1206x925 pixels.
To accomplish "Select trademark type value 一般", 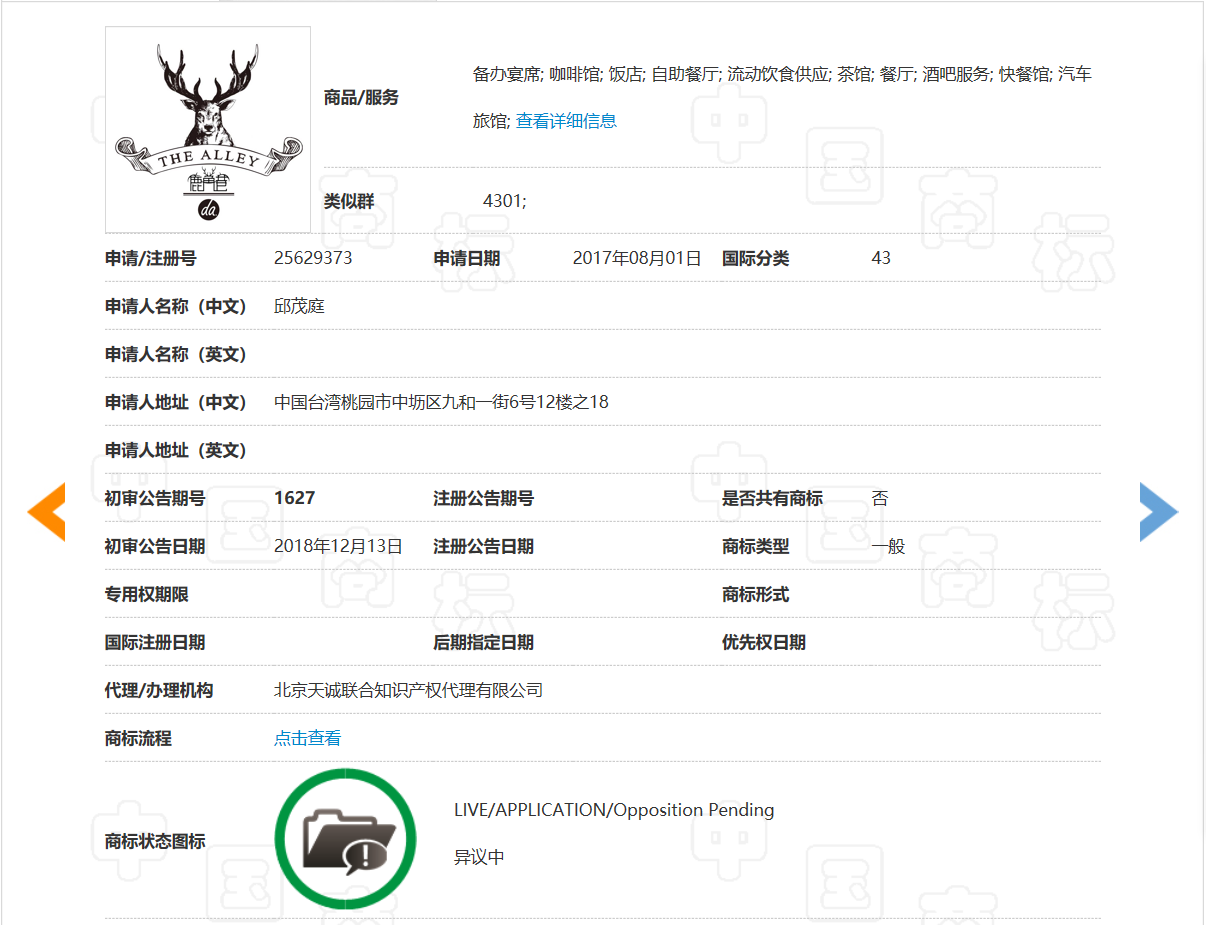I will 888,546.
